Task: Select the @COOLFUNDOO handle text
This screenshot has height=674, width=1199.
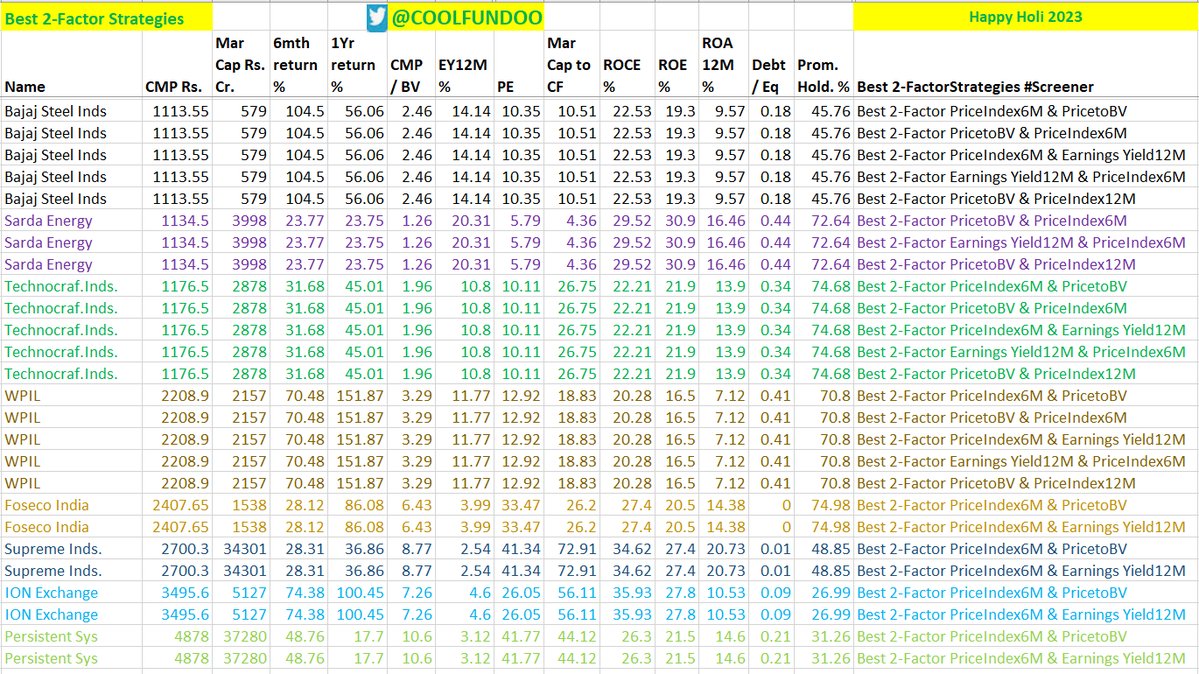Action: click(466, 18)
